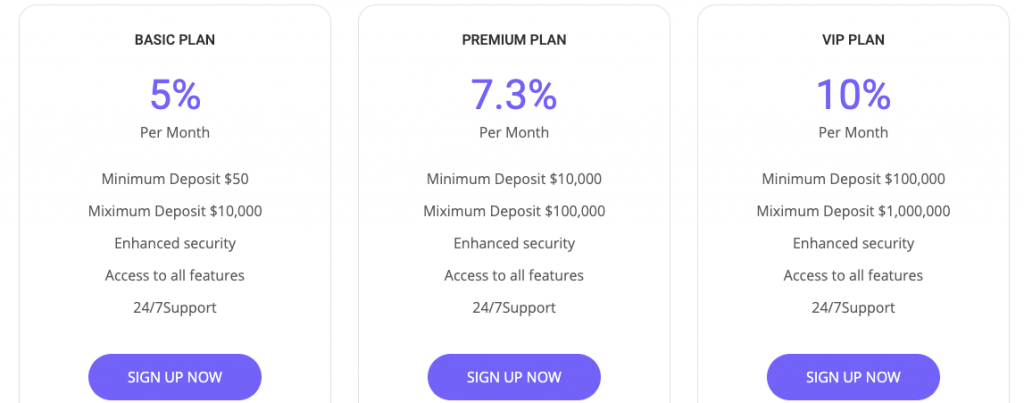Click Enhanced security in VIP card
This screenshot has height=403, width=1024.
point(854,244)
